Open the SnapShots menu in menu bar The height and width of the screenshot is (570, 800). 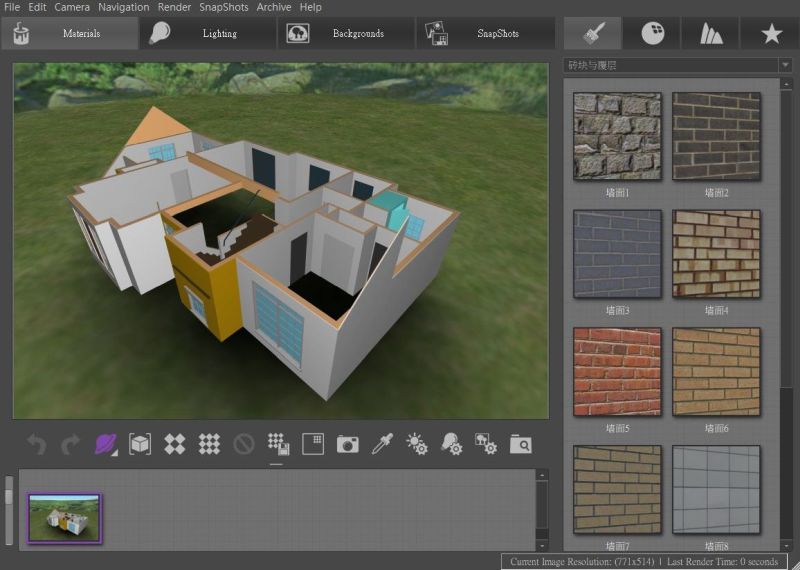click(x=224, y=7)
